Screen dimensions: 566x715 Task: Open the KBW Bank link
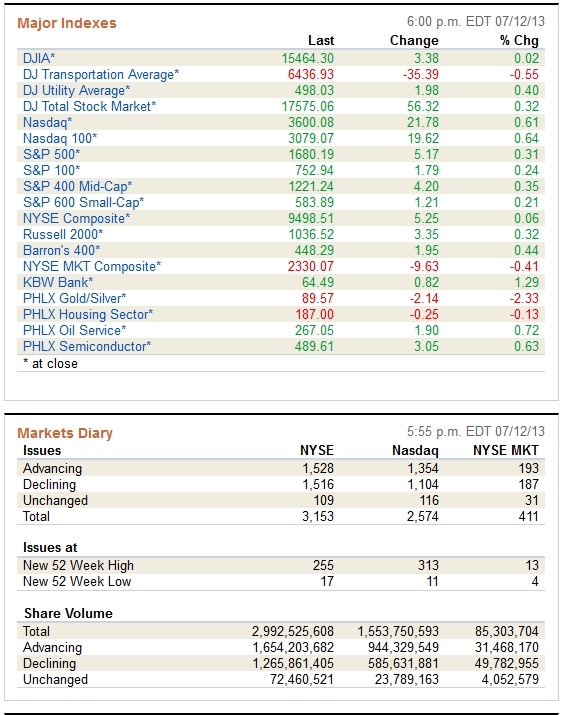[x=58, y=282]
